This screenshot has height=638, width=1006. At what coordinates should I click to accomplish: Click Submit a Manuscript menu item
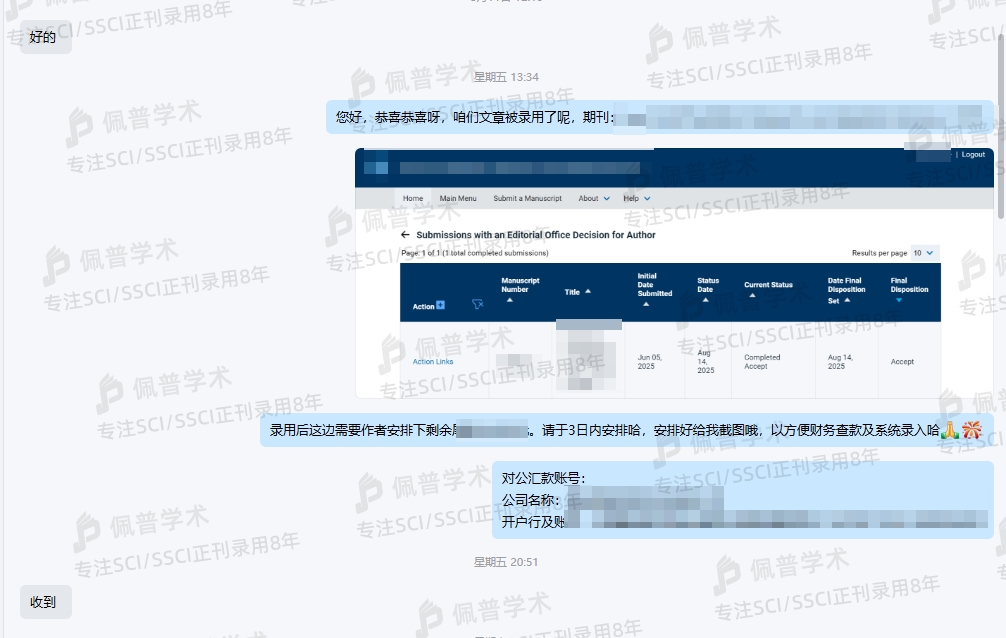tap(527, 198)
